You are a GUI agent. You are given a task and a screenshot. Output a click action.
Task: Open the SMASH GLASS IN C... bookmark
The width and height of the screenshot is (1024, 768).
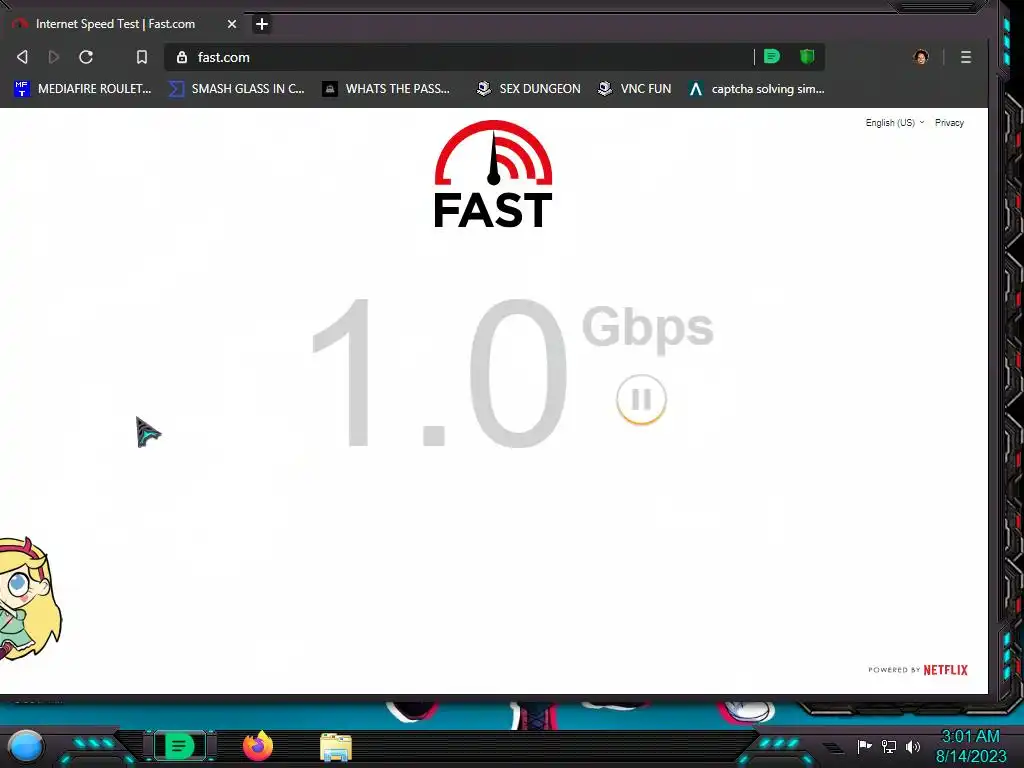pyautogui.click(x=236, y=89)
